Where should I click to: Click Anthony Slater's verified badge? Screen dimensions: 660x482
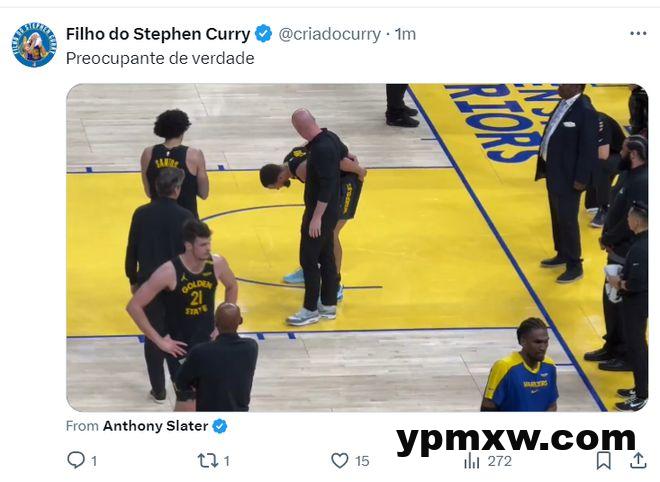coord(220,426)
